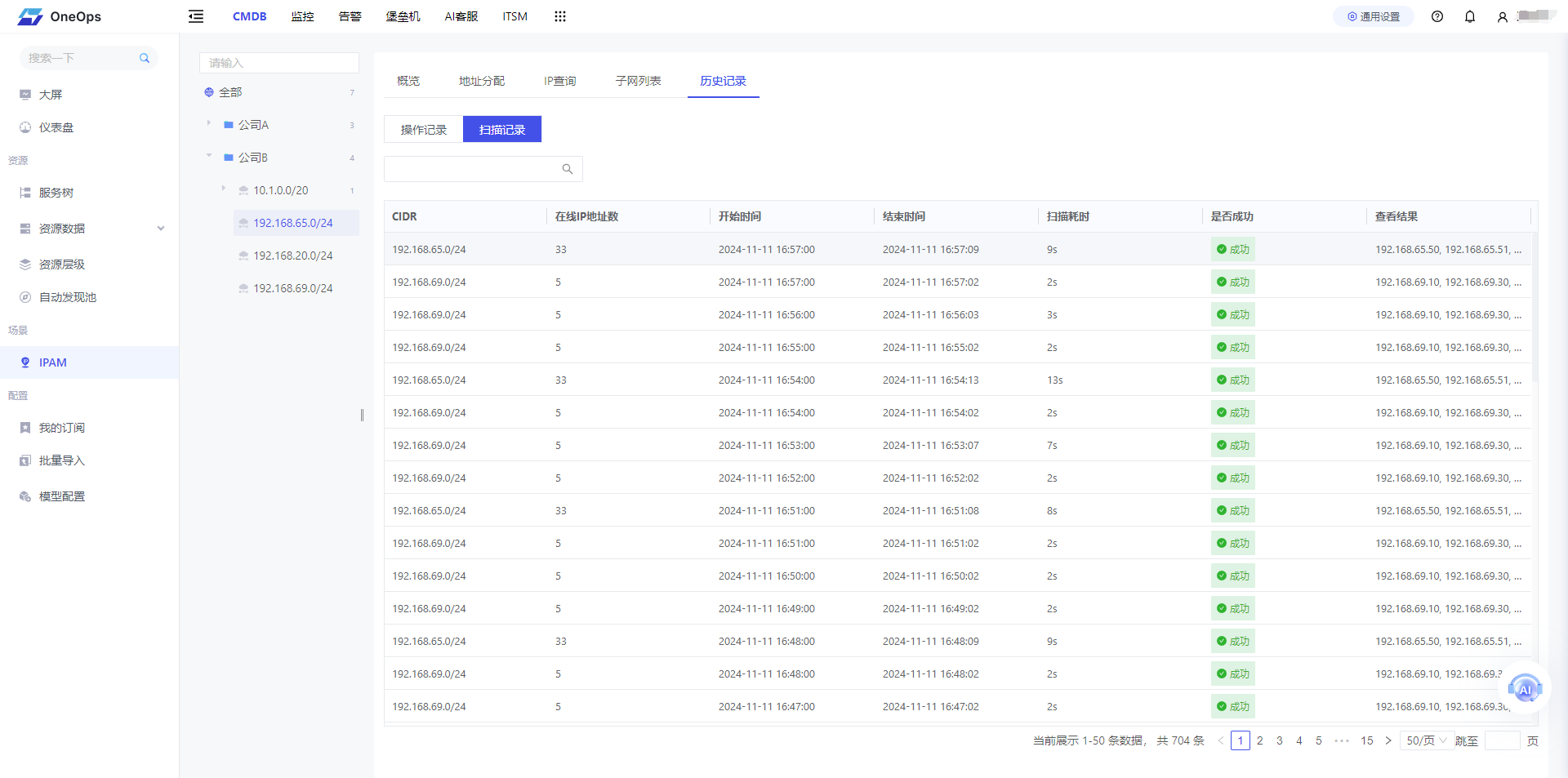Viewport: 1568px width, 778px height.
Task: Go to page 15
Action: (x=1367, y=740)
